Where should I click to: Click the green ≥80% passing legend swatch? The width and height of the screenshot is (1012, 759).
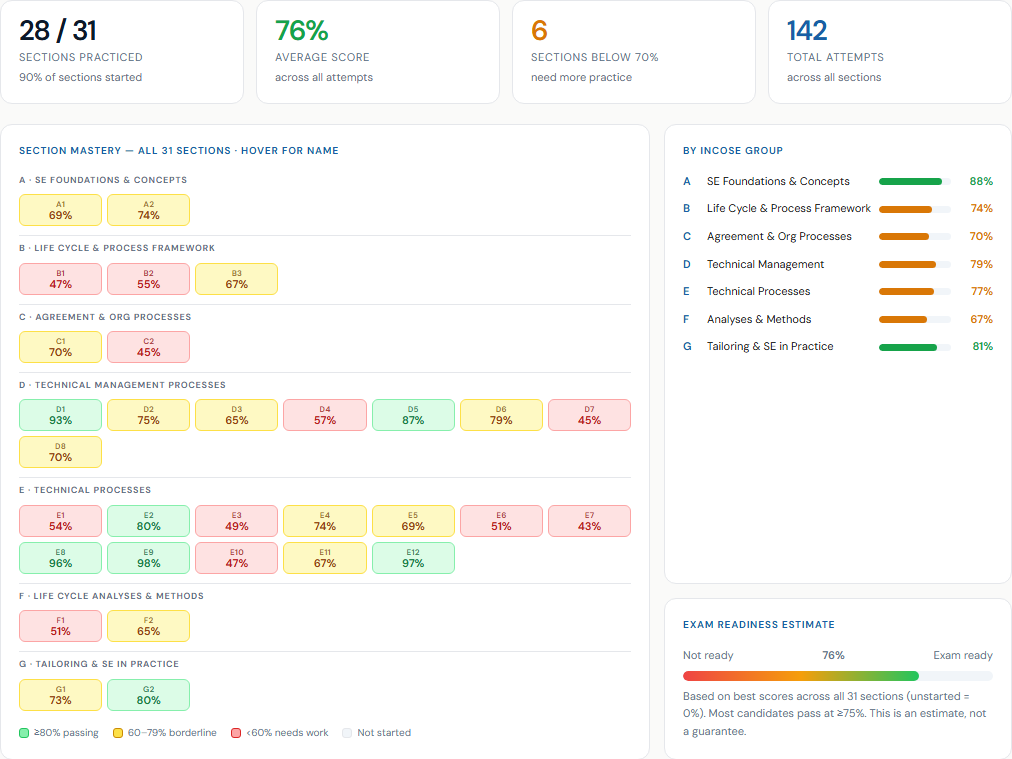click(24, 733)
